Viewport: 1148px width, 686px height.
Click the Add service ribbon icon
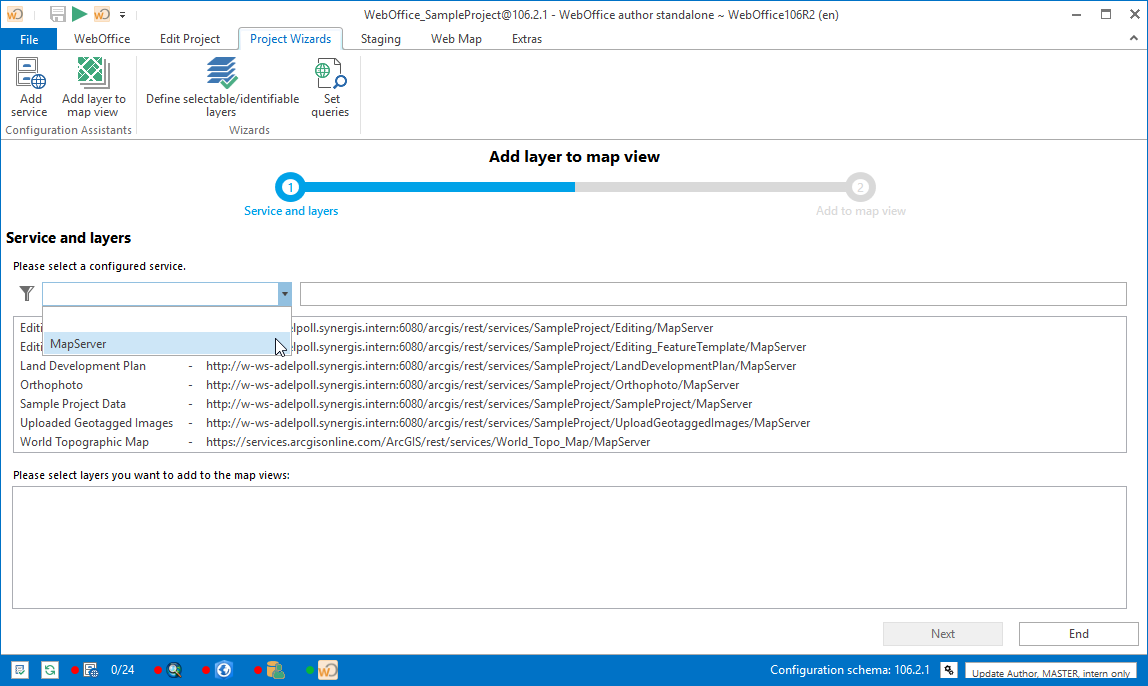30,88
